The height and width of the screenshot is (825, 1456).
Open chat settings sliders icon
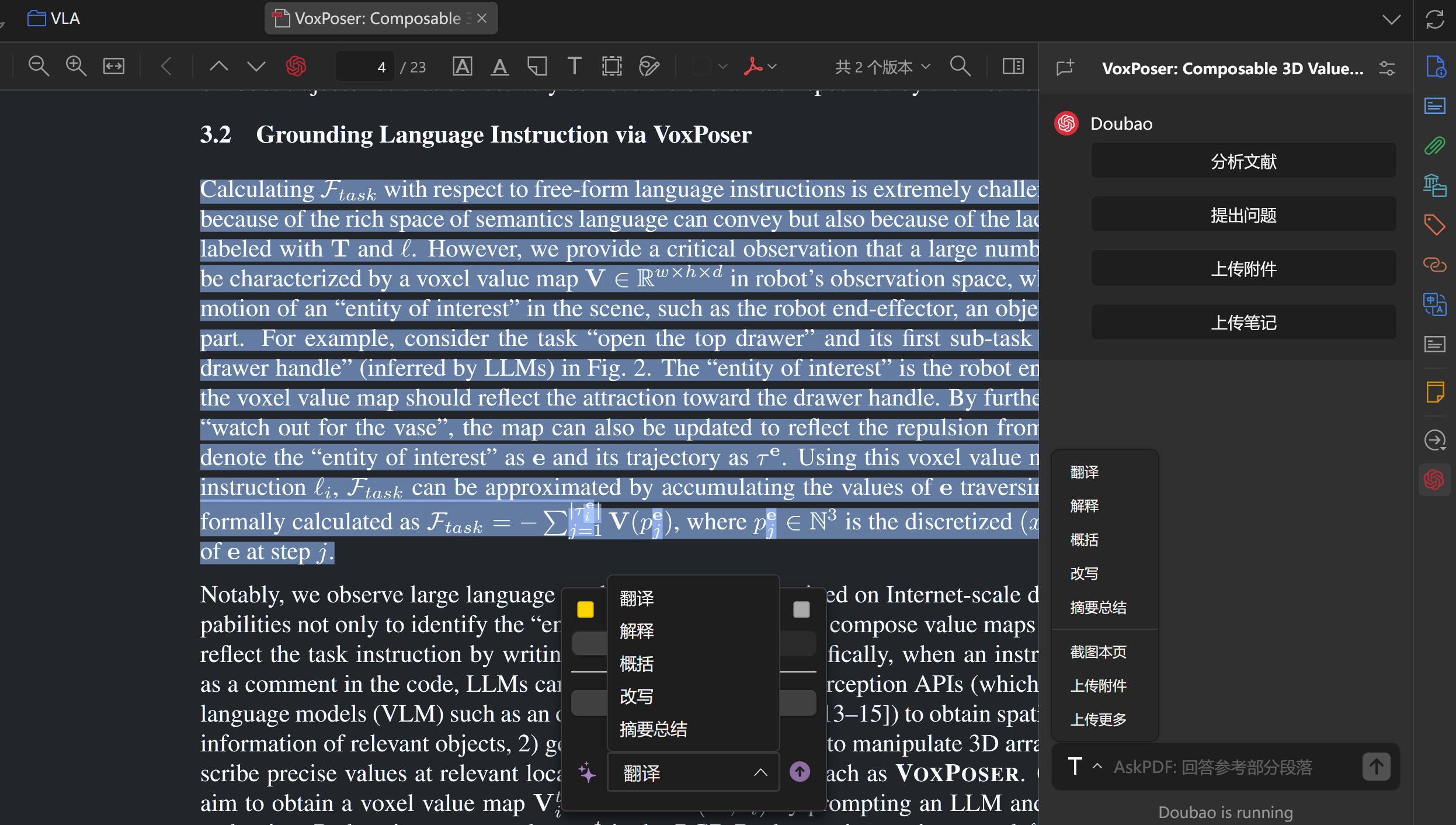click(x=1387, y=68)
